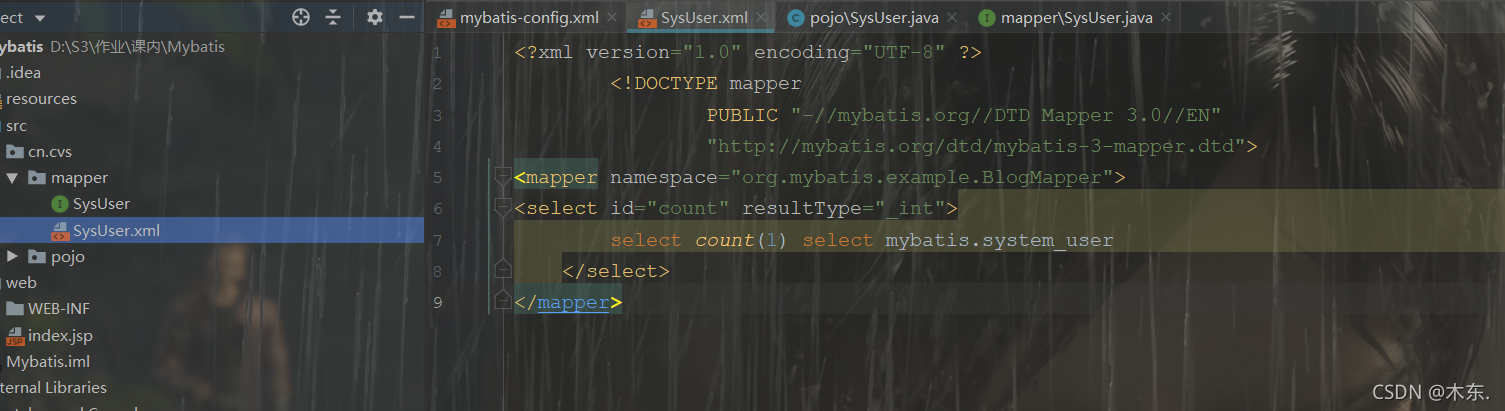The width and height of the screenshot is (1505, 411).
Task: Click line number 7 in the gutter
Action: tap(437, 240)
